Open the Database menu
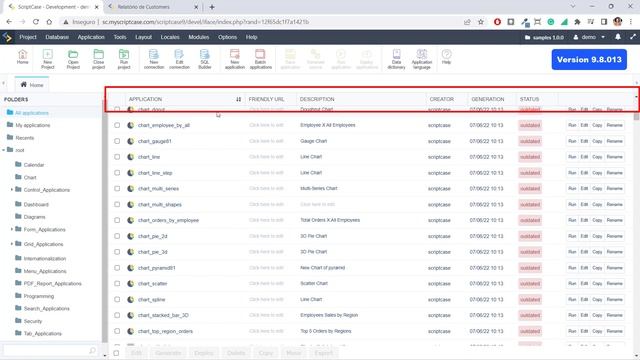Image resolution: width=640 pixels, height=360 pixels. click(57, 37)
